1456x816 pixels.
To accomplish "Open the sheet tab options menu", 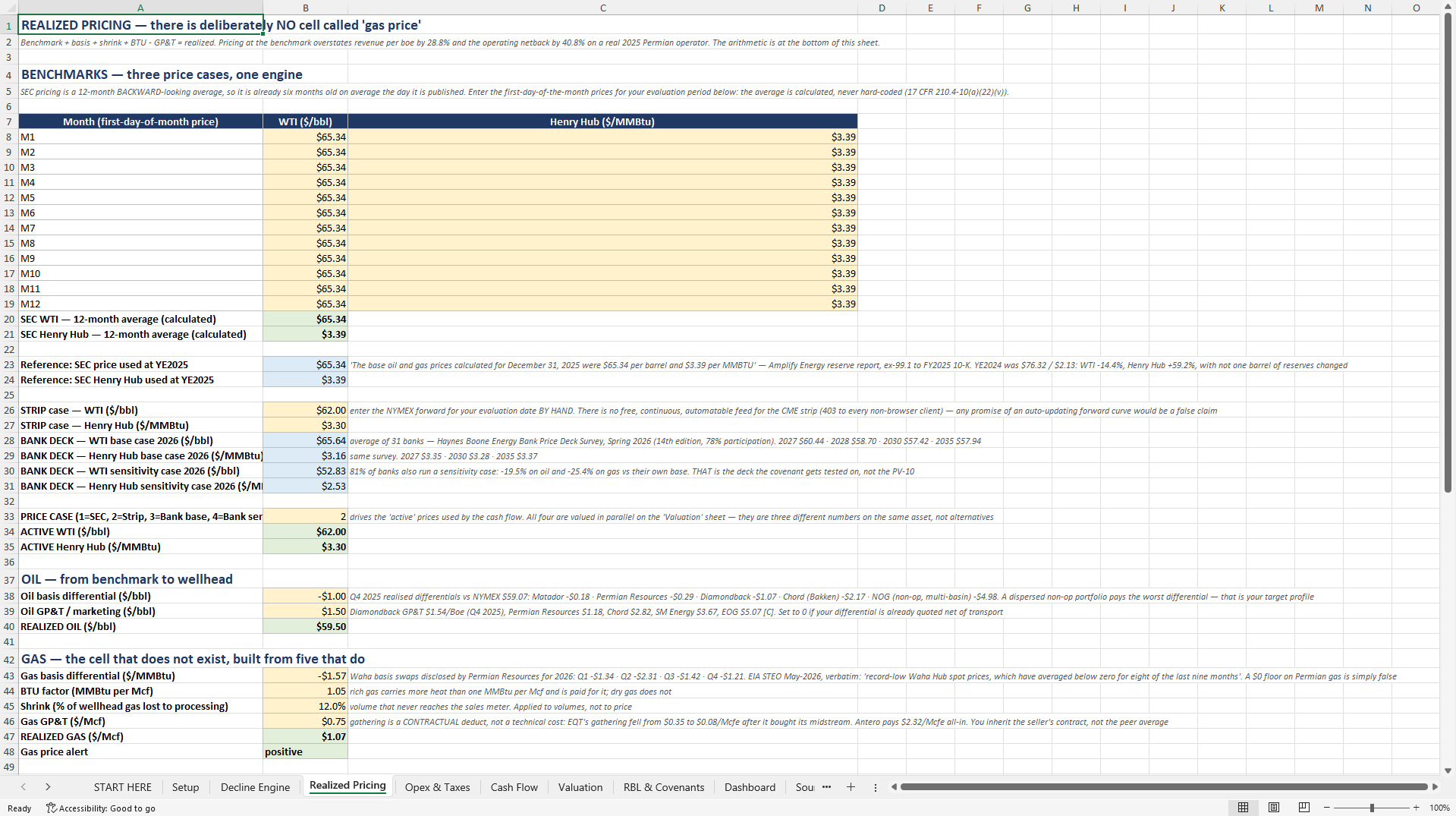I will coord(875,787).
